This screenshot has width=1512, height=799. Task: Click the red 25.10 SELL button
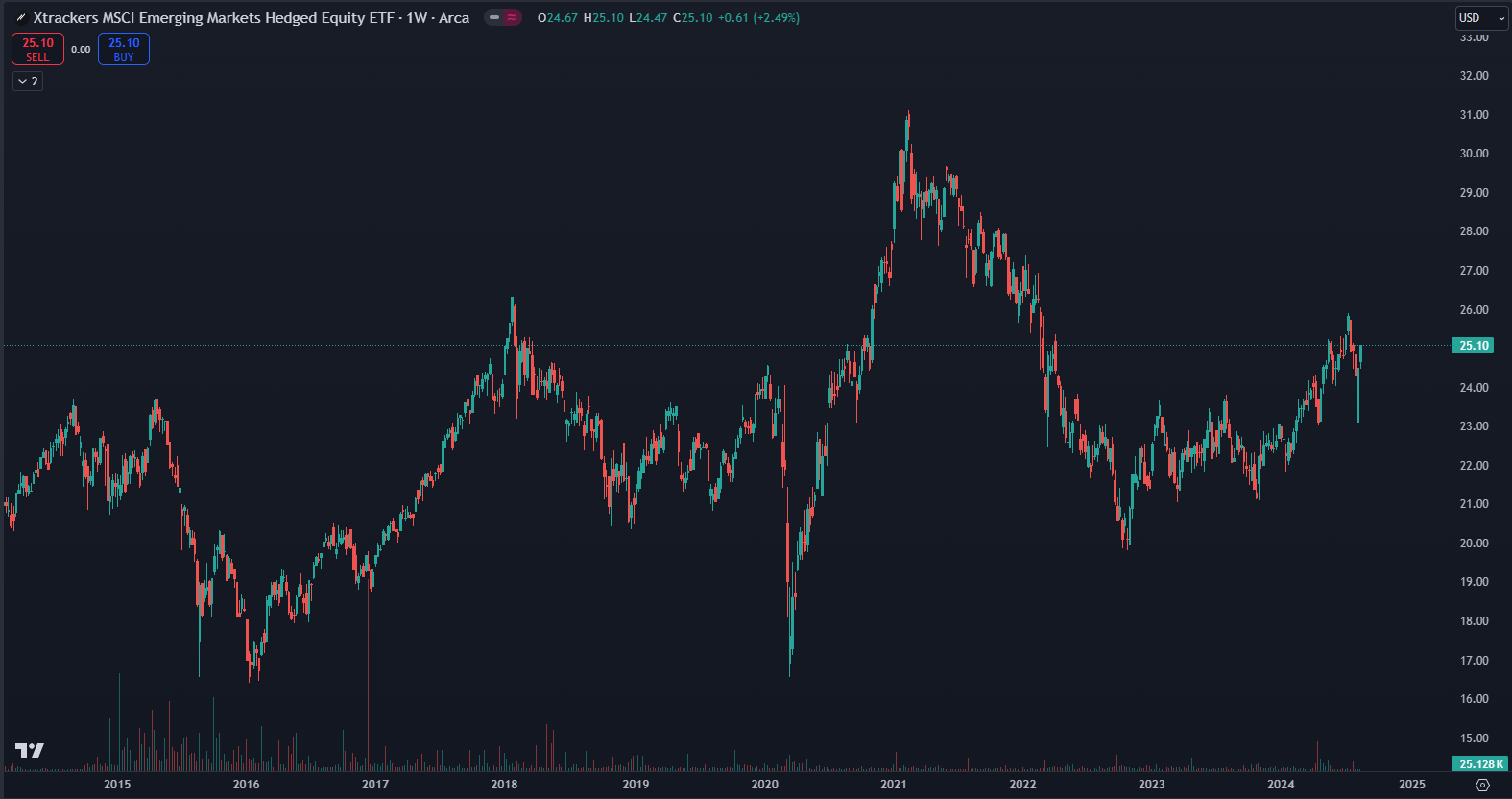point(37,49)
